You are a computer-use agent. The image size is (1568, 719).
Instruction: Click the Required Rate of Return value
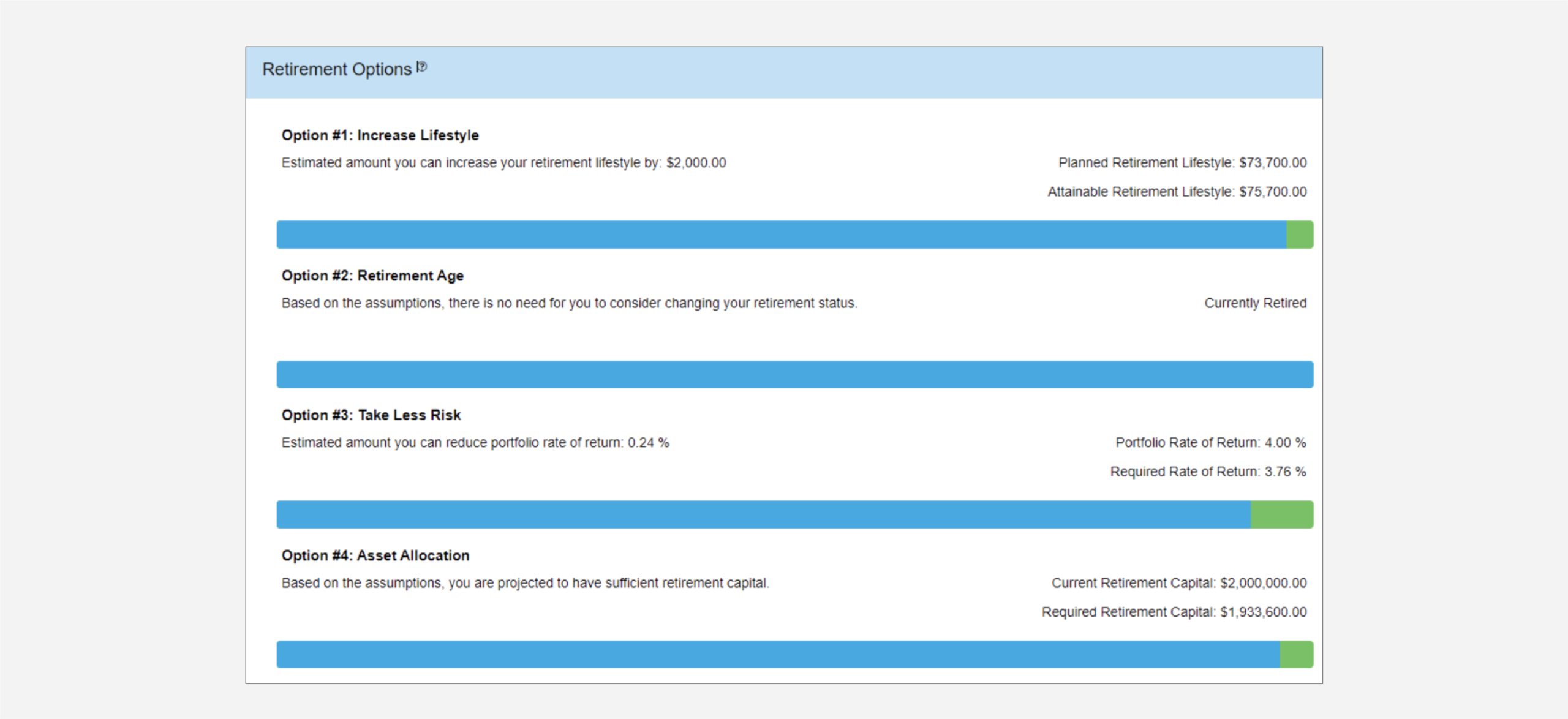click(1284, 472)
